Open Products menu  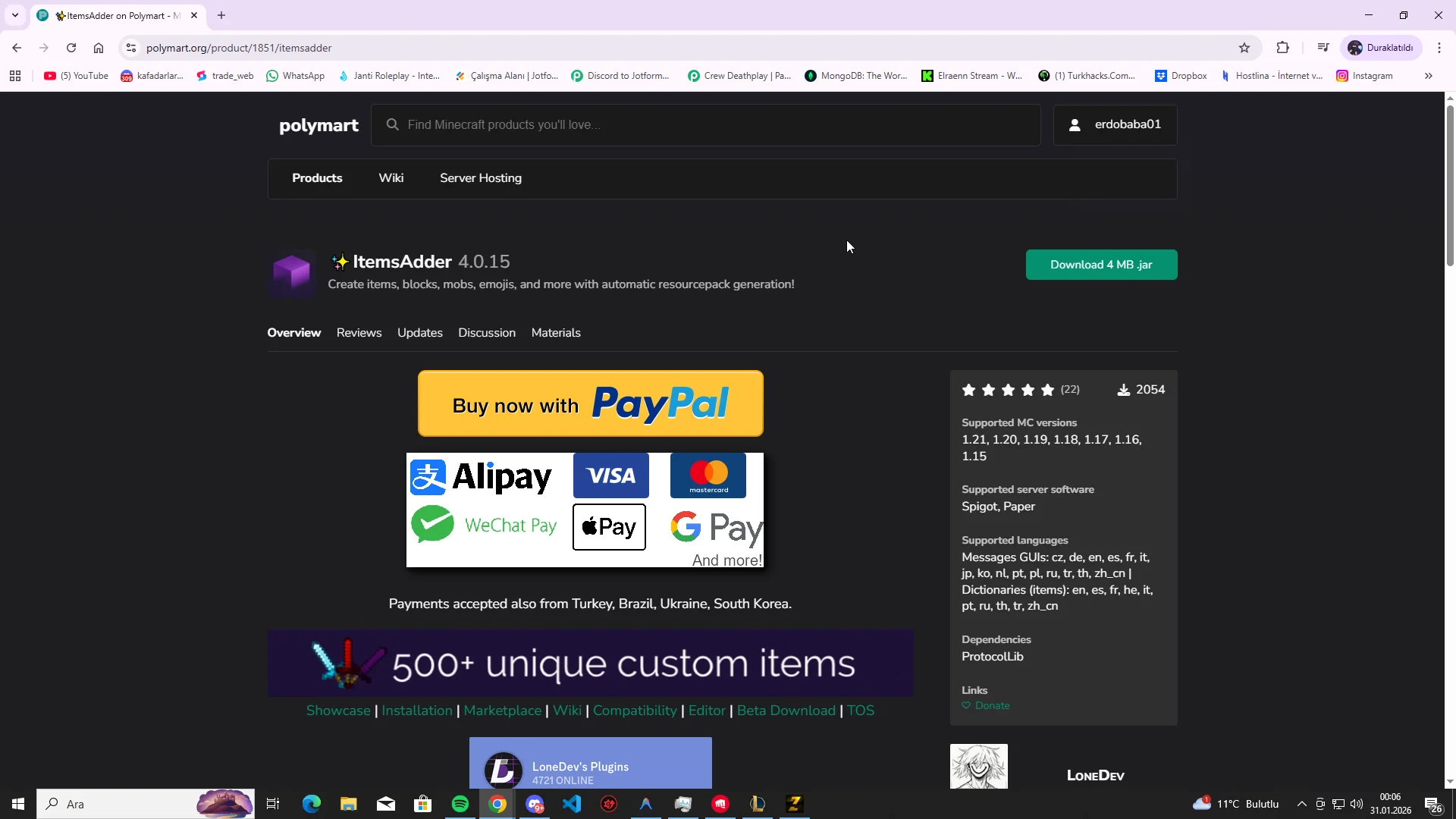[317, 178]
